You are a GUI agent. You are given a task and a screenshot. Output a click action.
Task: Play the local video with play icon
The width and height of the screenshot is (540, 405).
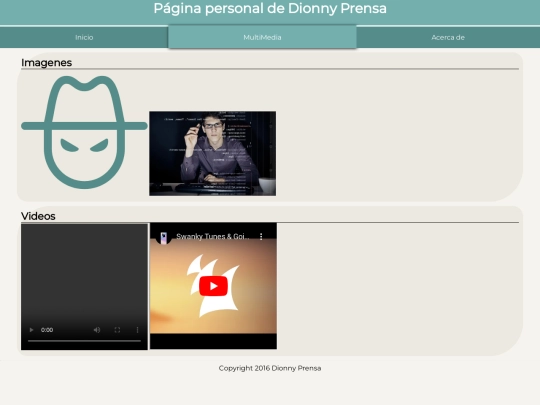[x=31, y=330]
